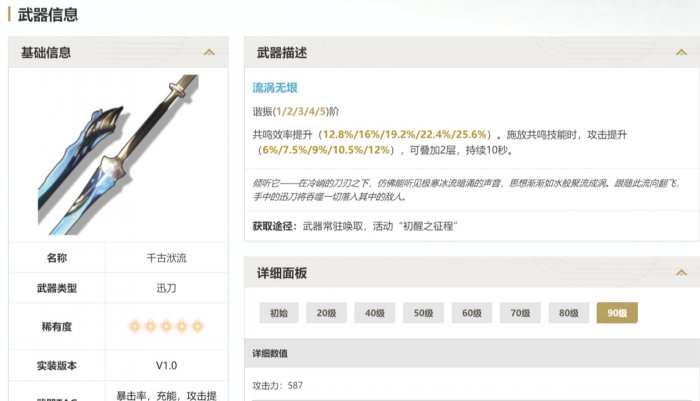The image size is (700, 401).
Task: Click the 基础信息 panel header
Action: click(118, 53)
